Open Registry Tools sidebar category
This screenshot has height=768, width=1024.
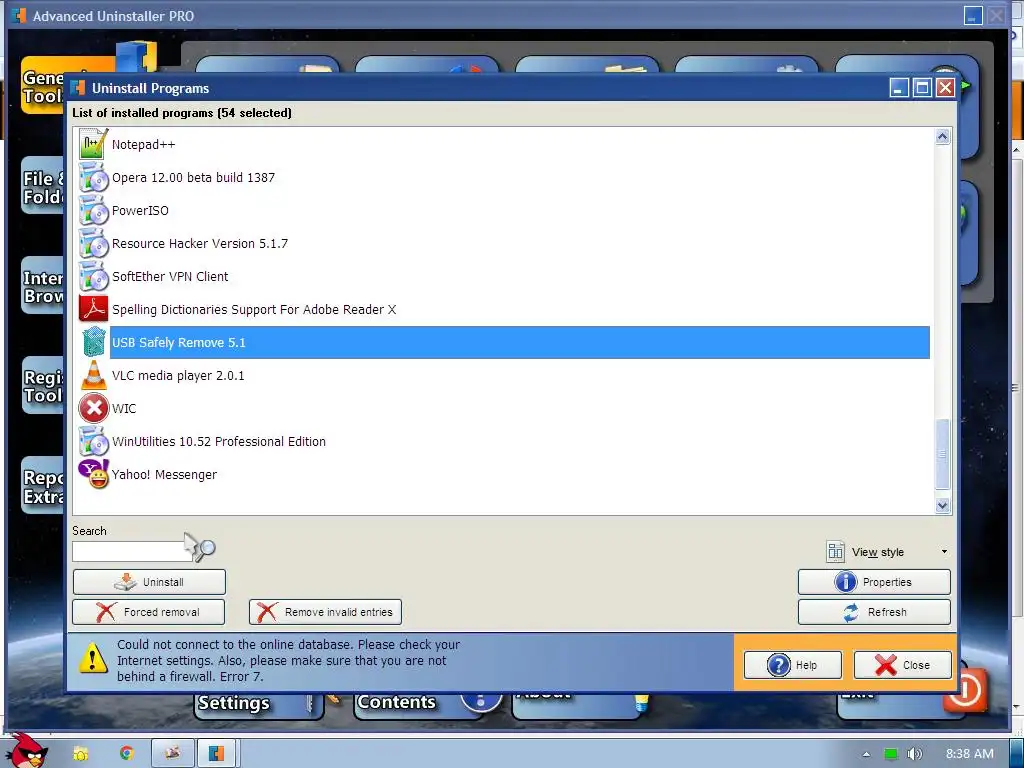(43, 386)
